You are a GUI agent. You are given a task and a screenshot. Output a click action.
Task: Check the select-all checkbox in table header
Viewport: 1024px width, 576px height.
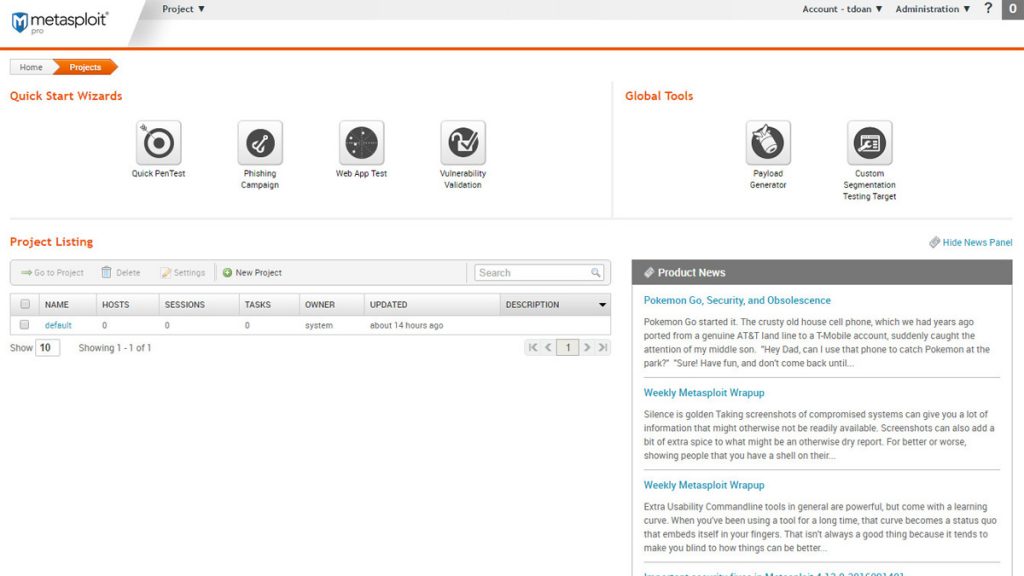click(25, 304)
